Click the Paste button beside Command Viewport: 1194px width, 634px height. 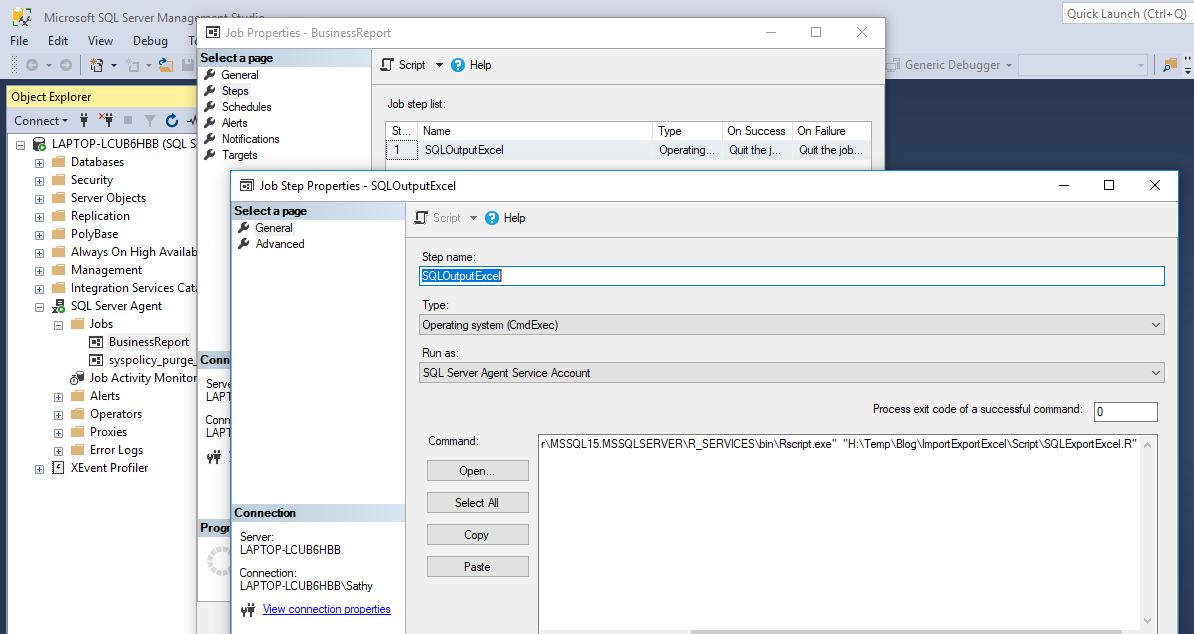click(477, 567)
